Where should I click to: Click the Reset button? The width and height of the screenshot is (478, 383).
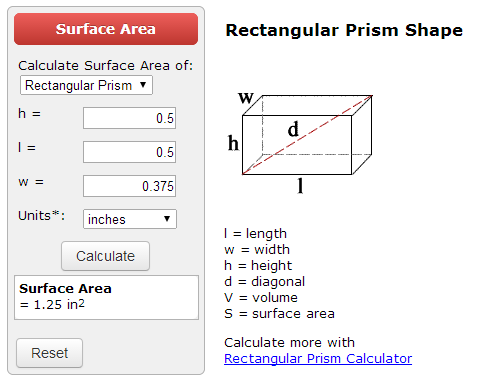(49, 353)
